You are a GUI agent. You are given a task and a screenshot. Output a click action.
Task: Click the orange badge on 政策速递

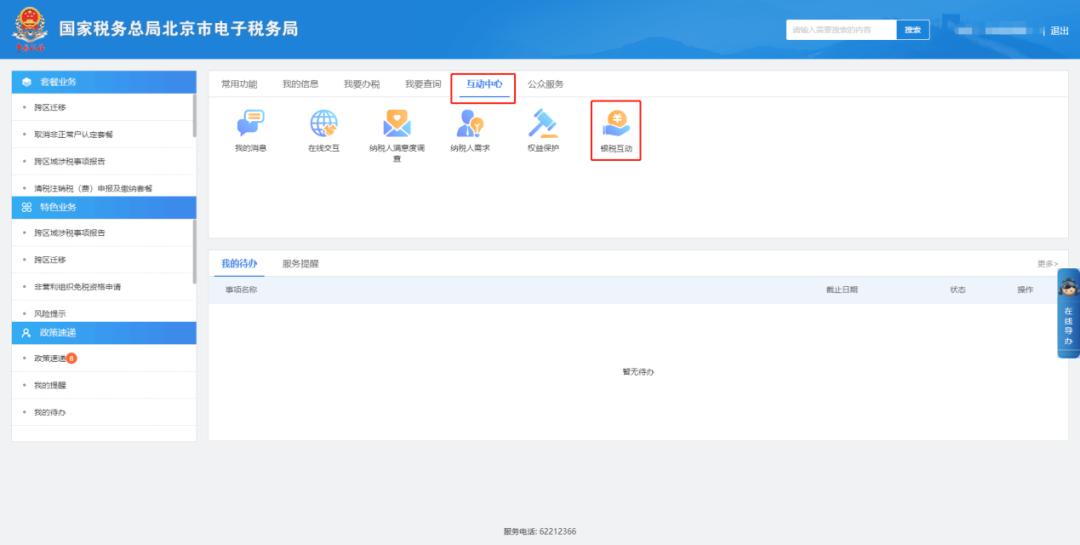(72, 358)
